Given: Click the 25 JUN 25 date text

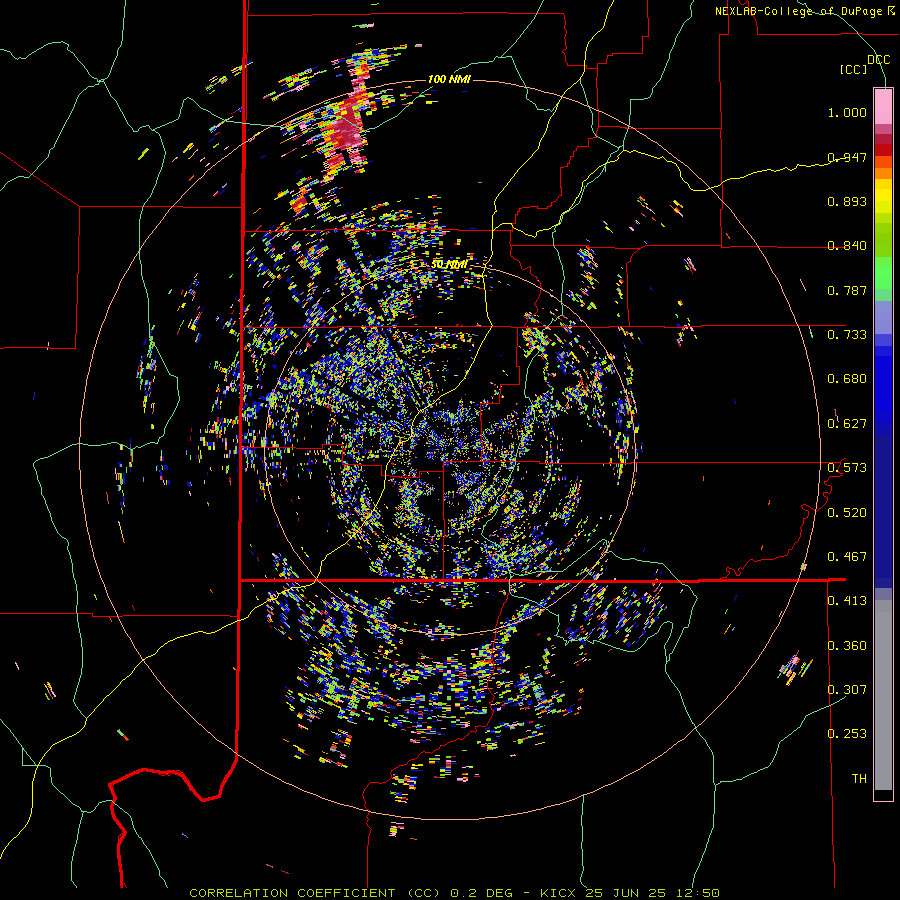Looking at the screenshot, I should click(626, 893).
